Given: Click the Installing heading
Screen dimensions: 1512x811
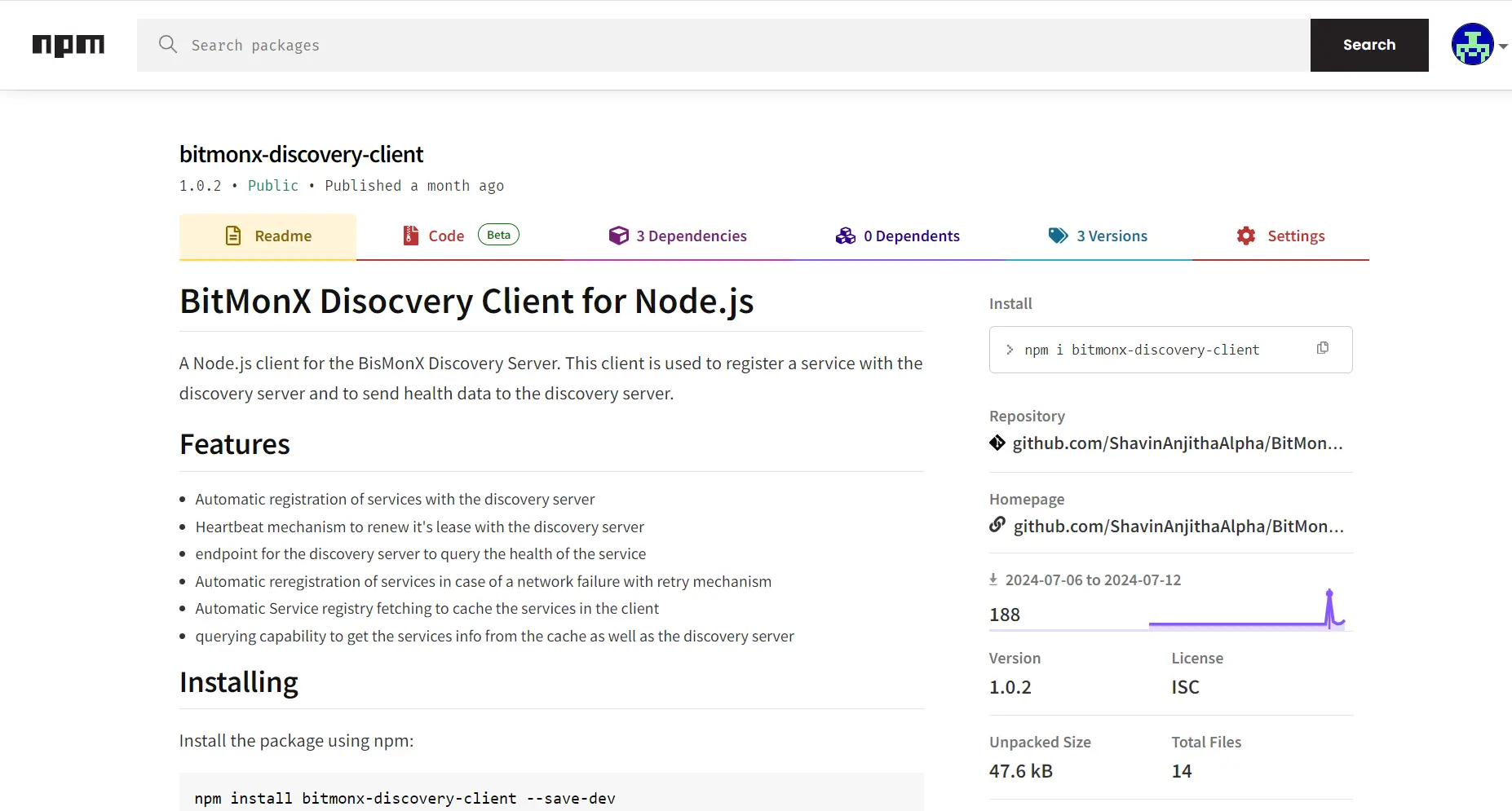Looking at the screenshot, I should click(x=239, y=682).
